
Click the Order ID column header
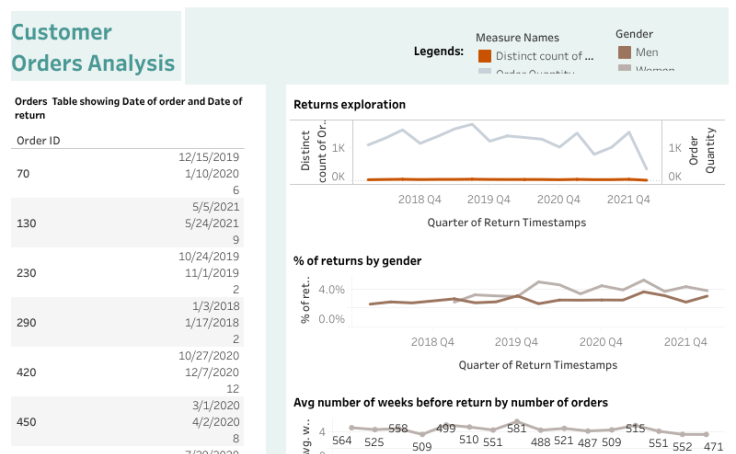[x=39, y=140]
